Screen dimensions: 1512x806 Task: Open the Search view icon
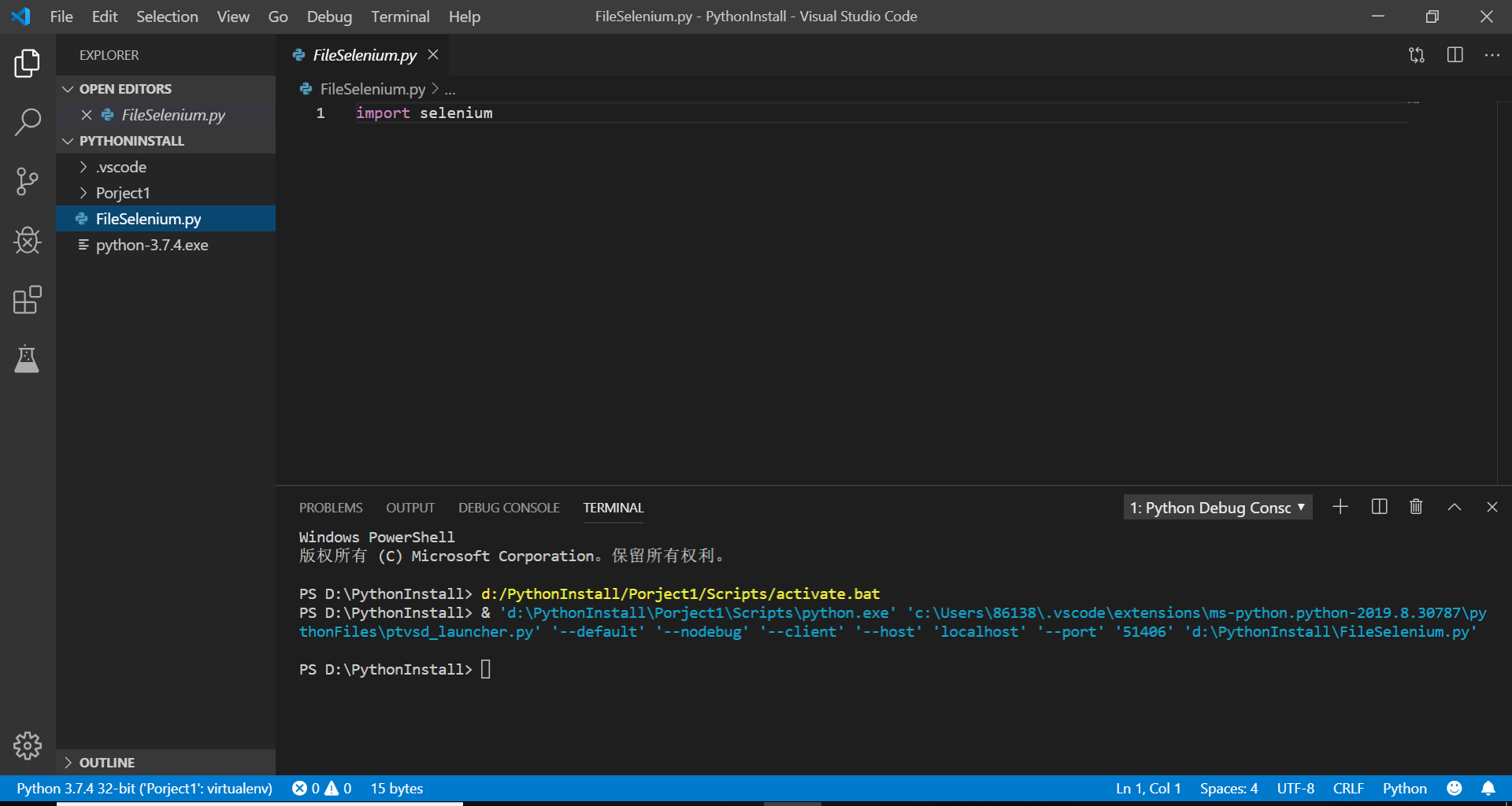click(x=28, y=122)
